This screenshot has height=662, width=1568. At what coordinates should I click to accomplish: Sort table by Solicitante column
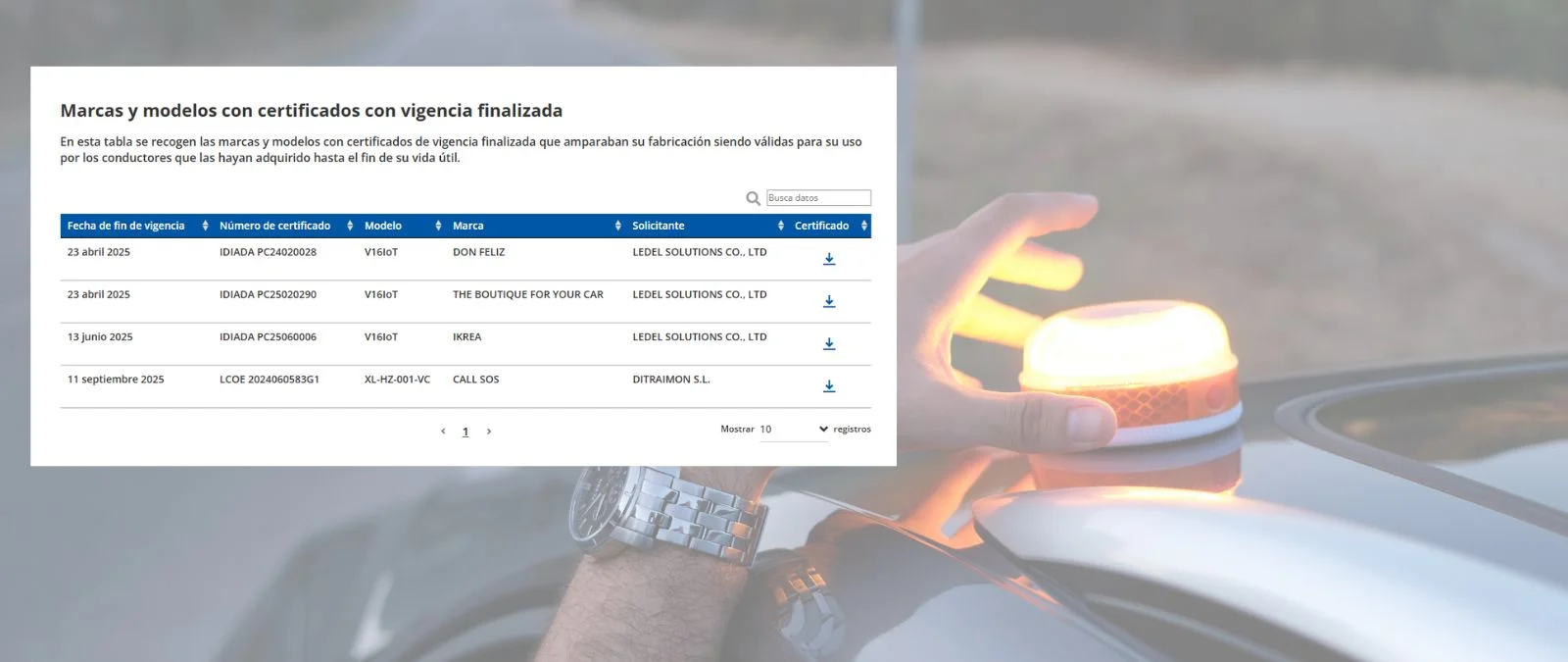point(707,226)
